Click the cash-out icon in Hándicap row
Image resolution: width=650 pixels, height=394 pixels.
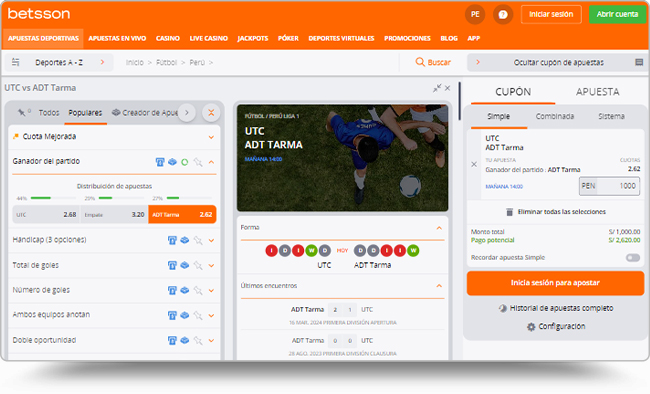[x=172, y=240]
